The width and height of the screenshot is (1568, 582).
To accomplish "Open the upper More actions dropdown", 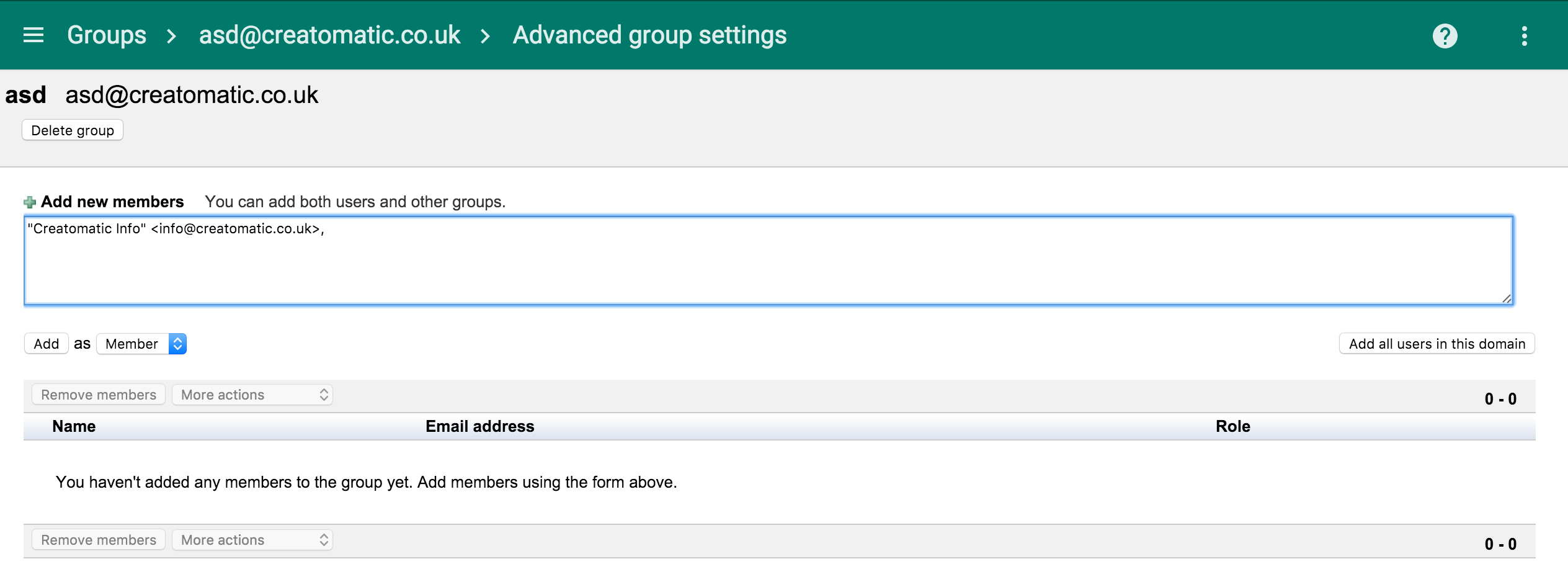I will 252,395.
